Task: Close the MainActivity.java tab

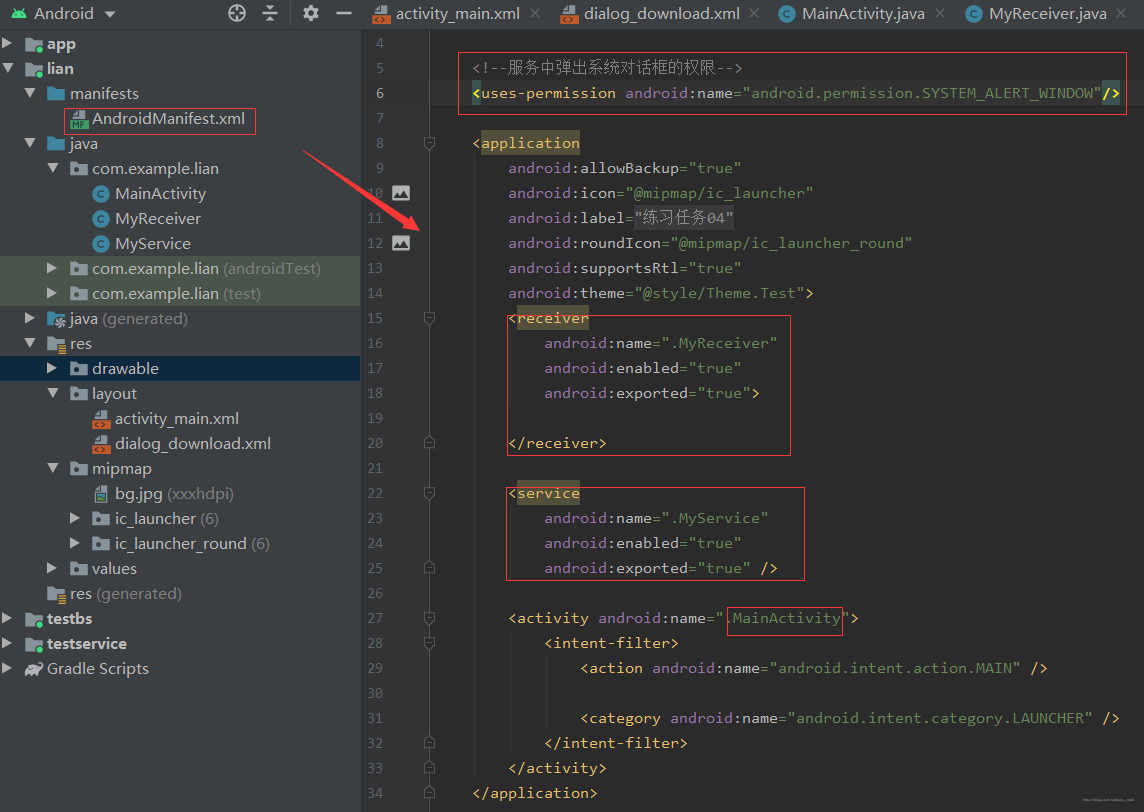Action: pyautogui.click(x=940, y=14)
